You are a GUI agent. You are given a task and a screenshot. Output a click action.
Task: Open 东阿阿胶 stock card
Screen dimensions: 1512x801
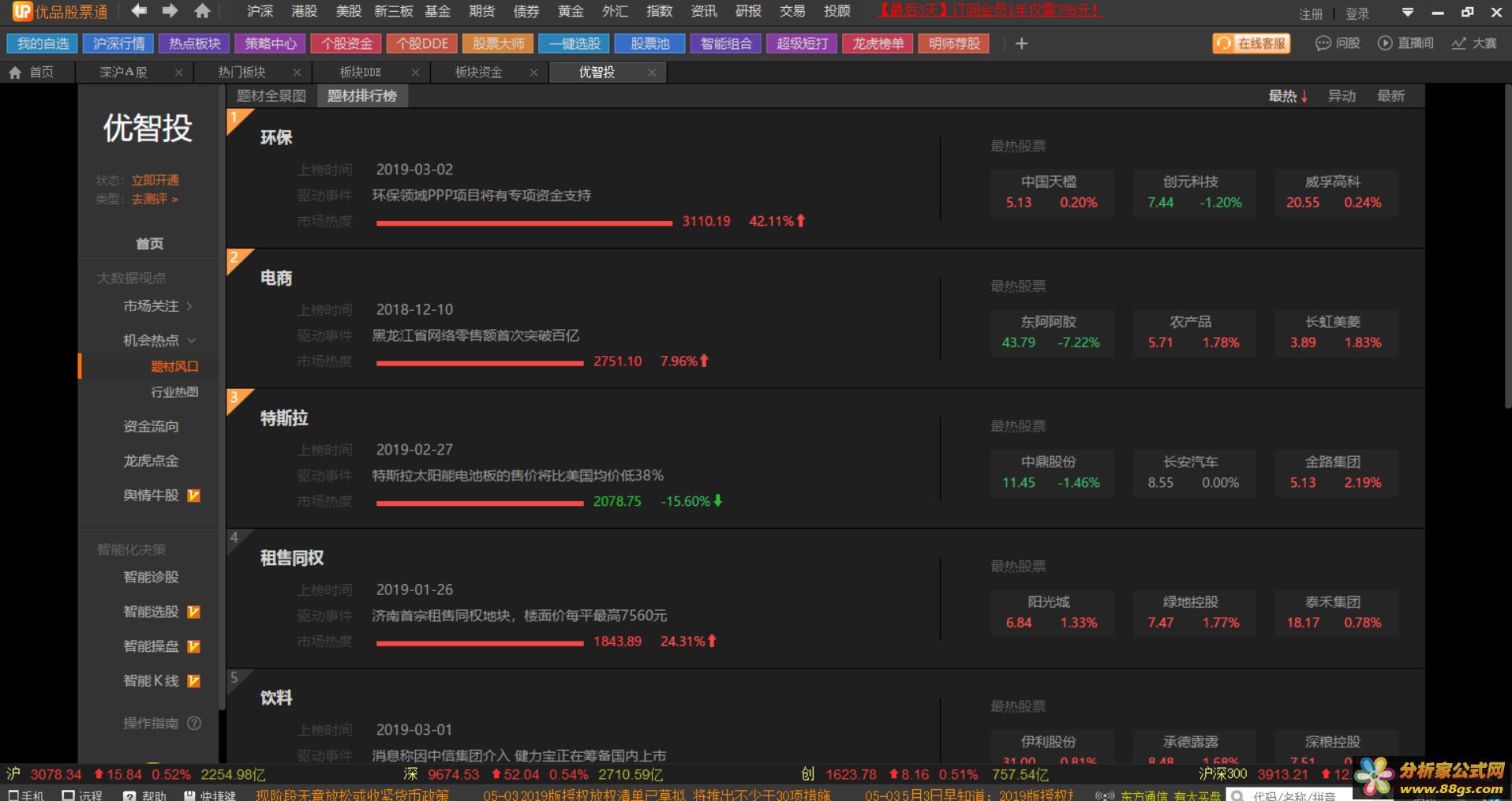pyautogui.click(x=1051, y=333)
